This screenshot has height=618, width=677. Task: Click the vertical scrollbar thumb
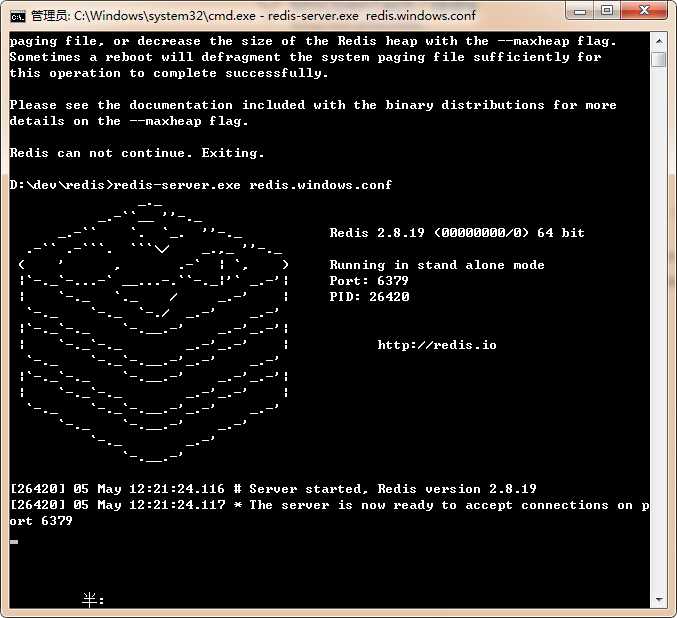[659, 59]
